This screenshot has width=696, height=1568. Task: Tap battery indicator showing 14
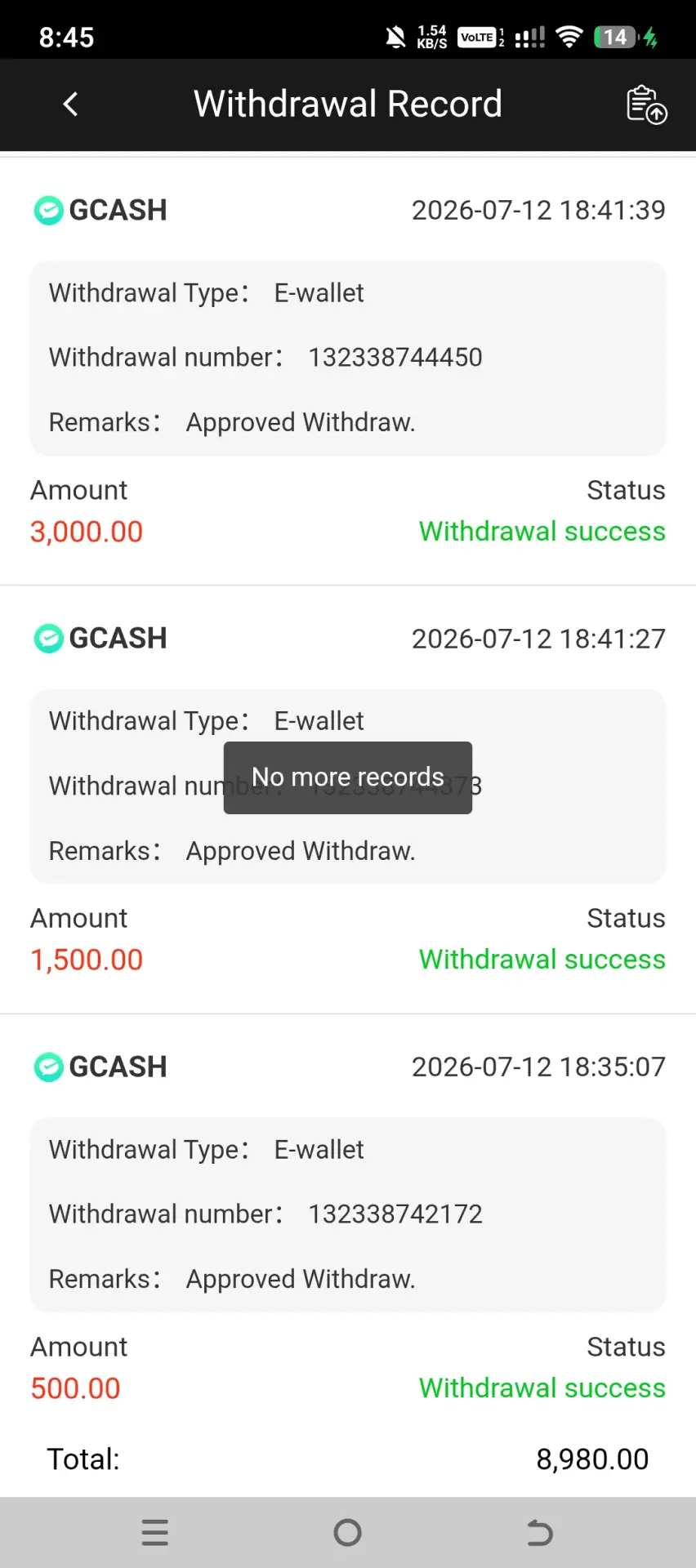point(617,37)
